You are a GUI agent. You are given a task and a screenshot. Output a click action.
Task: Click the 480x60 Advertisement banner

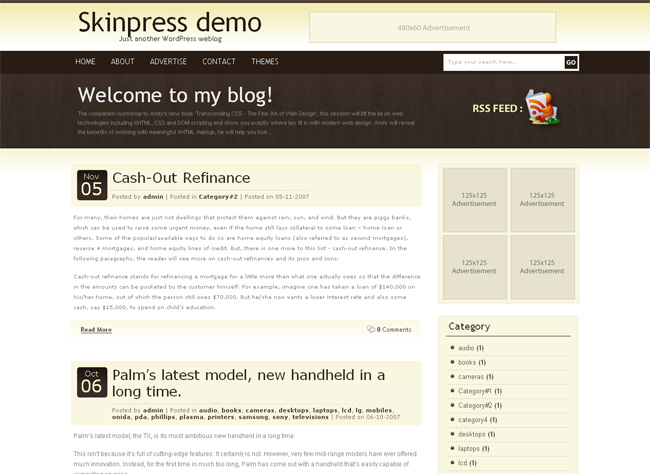[432, 27]
